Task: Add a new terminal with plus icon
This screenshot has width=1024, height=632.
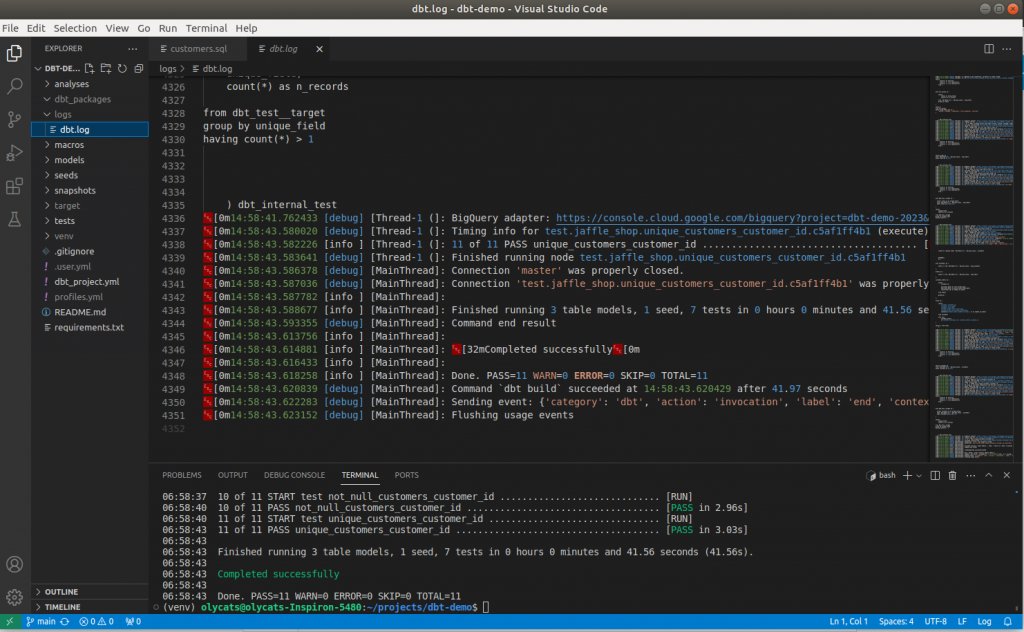Action: click(x=906, y=475)
